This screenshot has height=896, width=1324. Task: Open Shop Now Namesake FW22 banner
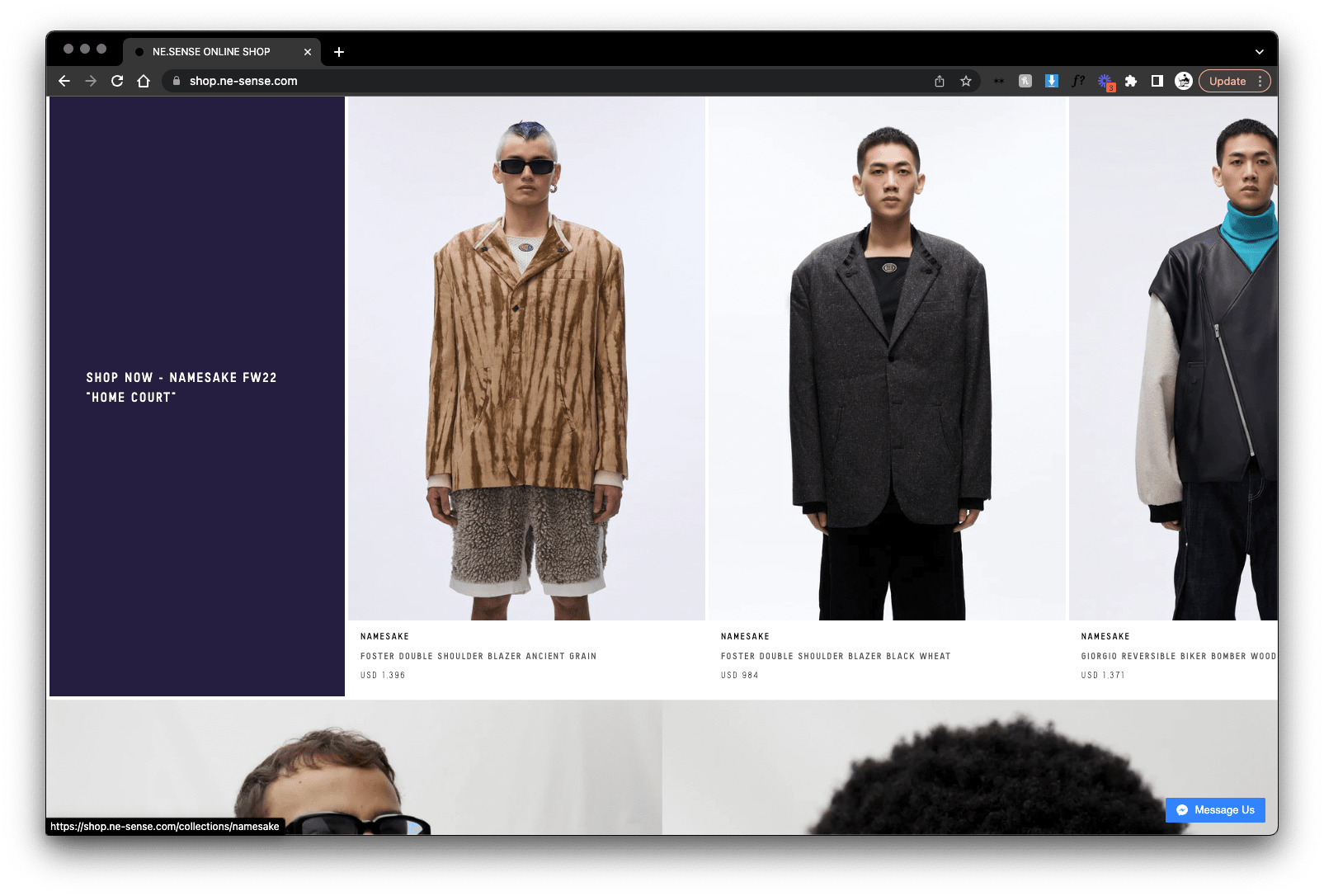[181, 387]
